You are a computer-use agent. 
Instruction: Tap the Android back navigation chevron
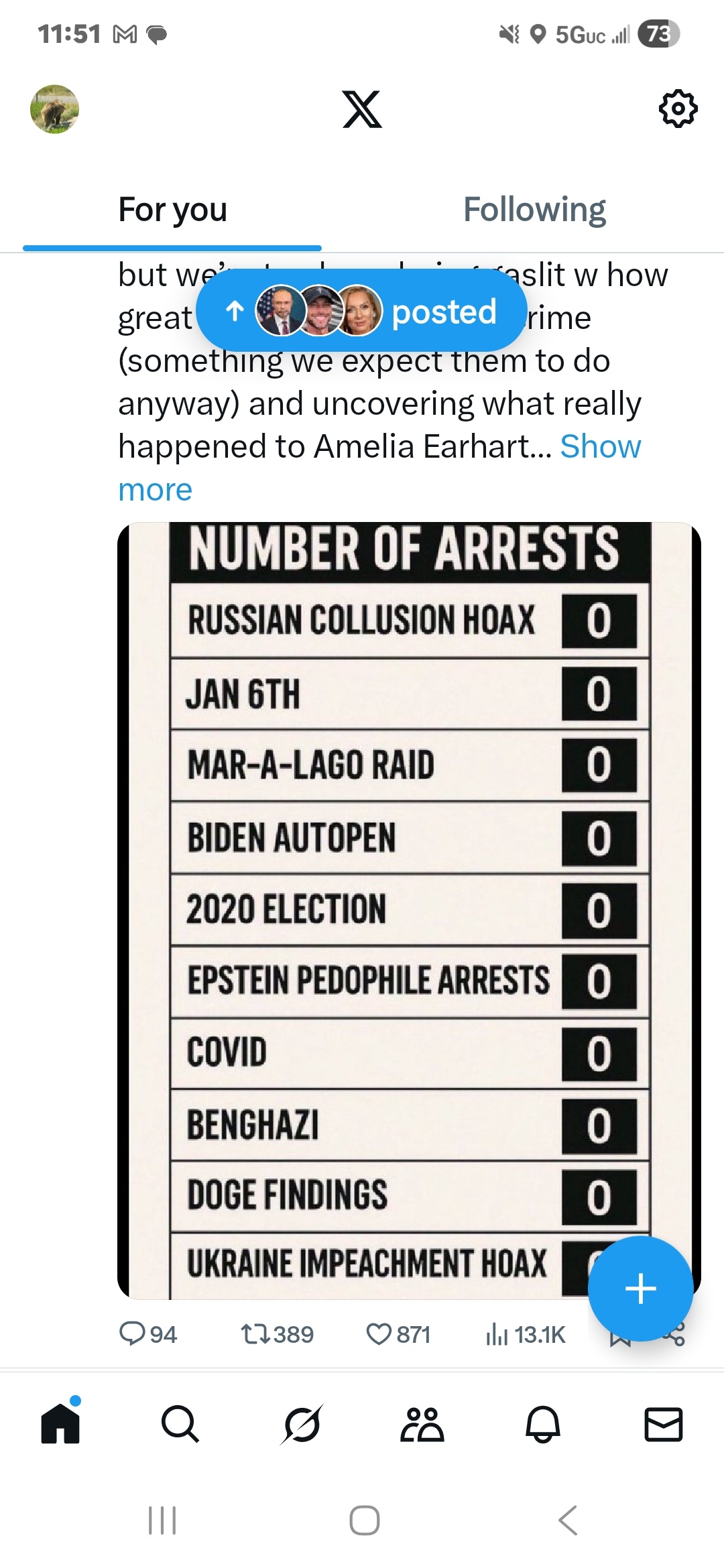[568, 1520]
